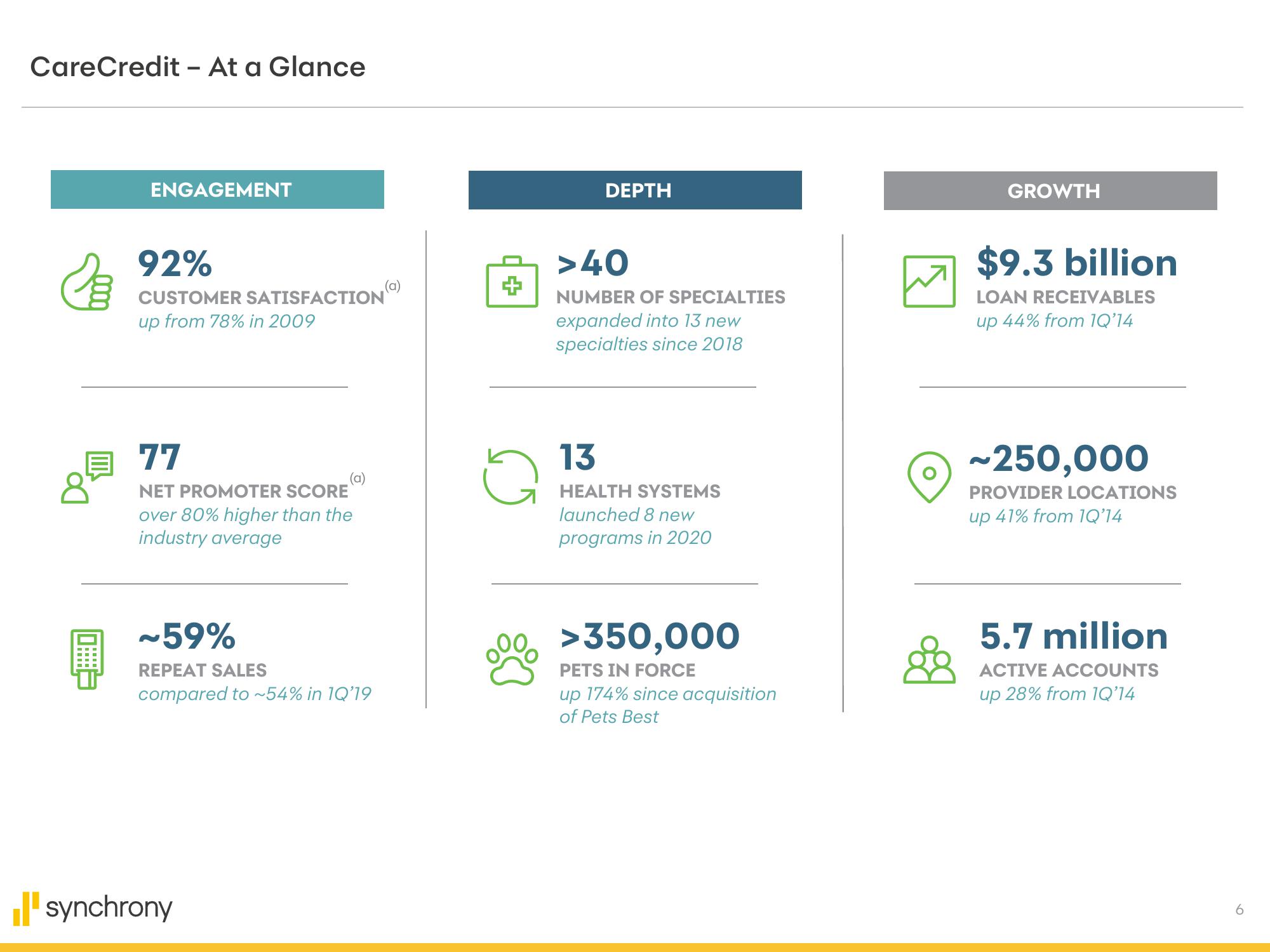This screenshot has height=952, width=1270.
Task: Click 'expanded into 13 new specialties since 2018'
Action: (649, 333)
